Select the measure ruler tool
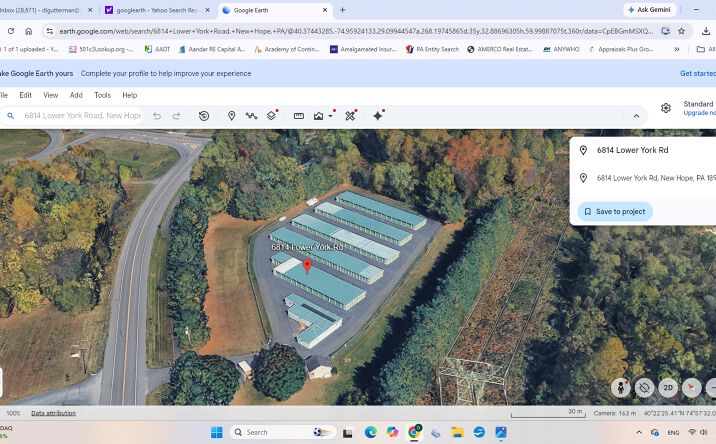This screenshot has height=444, width=716. (x=299, y=116)
